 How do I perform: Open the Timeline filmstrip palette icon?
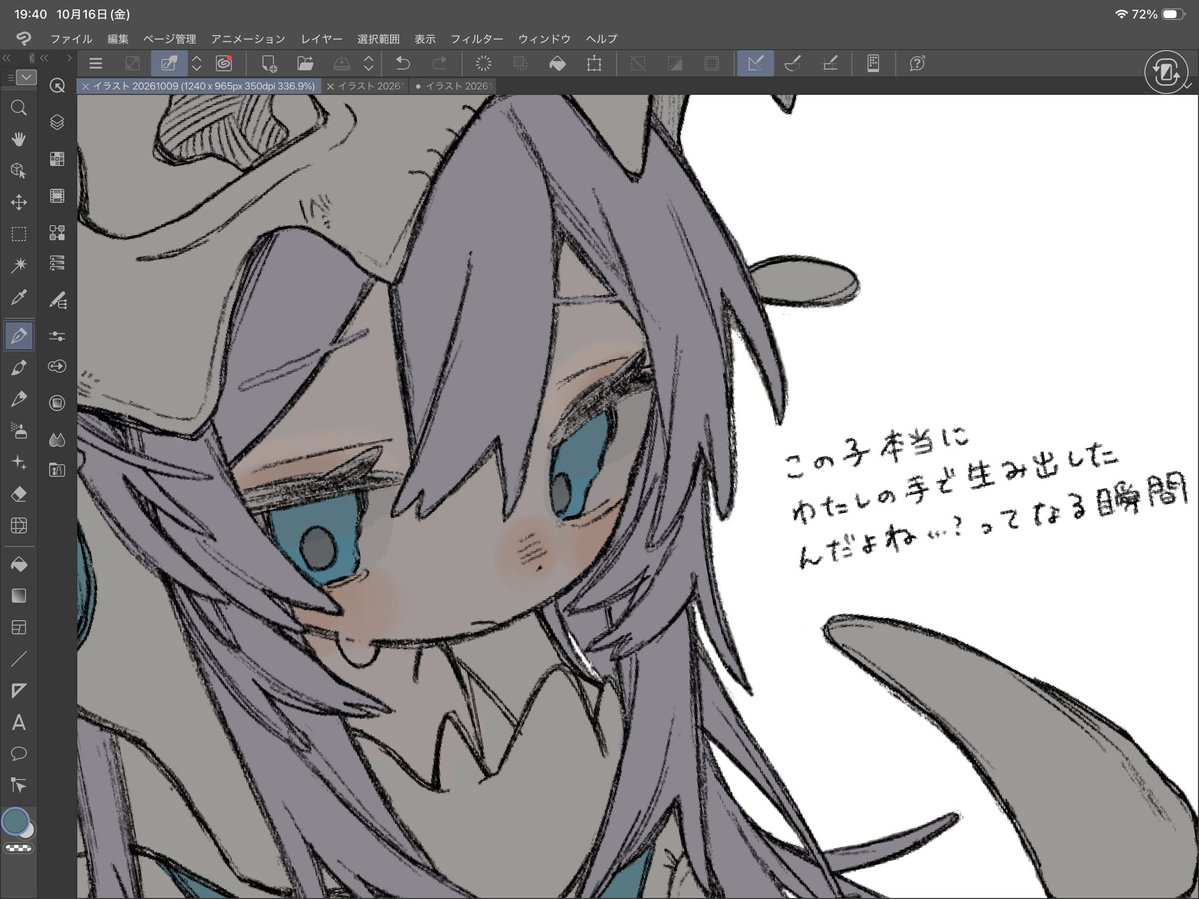click(57, 196)
